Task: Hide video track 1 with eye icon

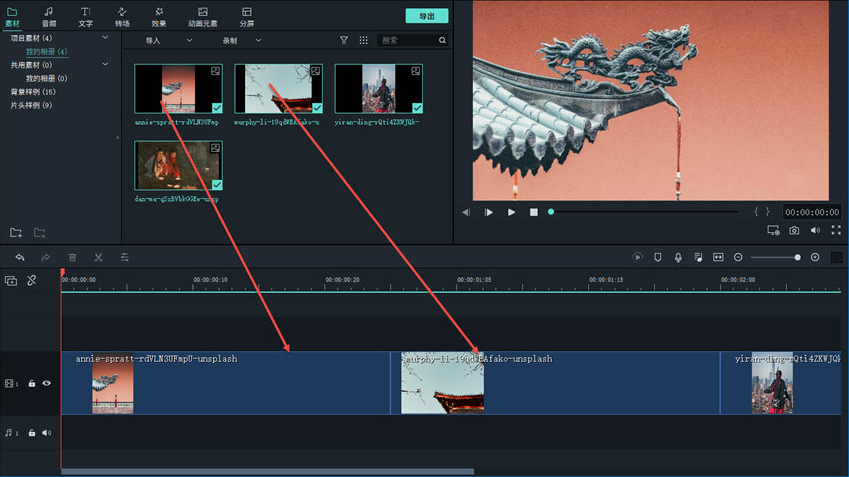Action: [x=46, y=383]
